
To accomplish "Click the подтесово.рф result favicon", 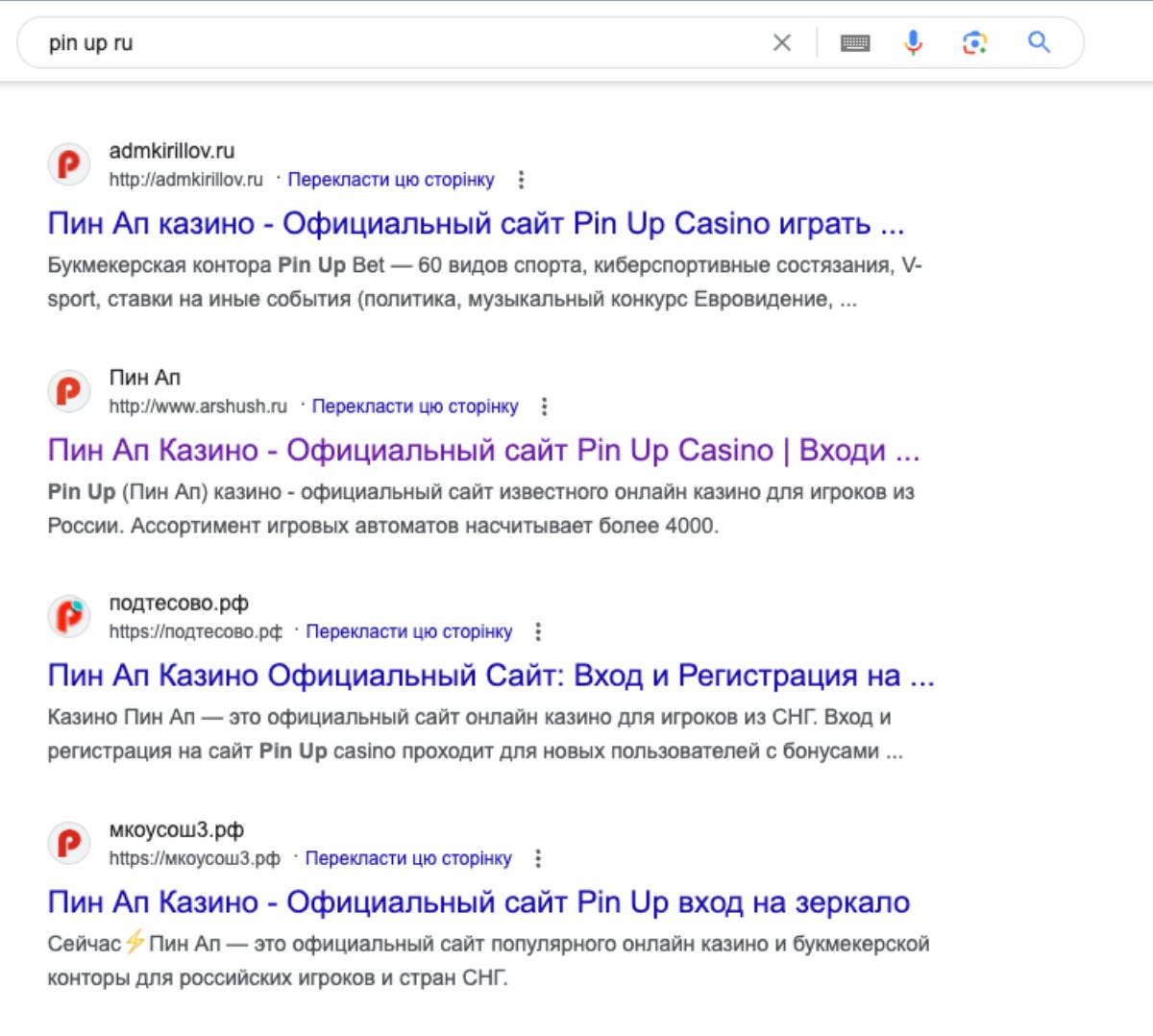I will click(69, 616).
